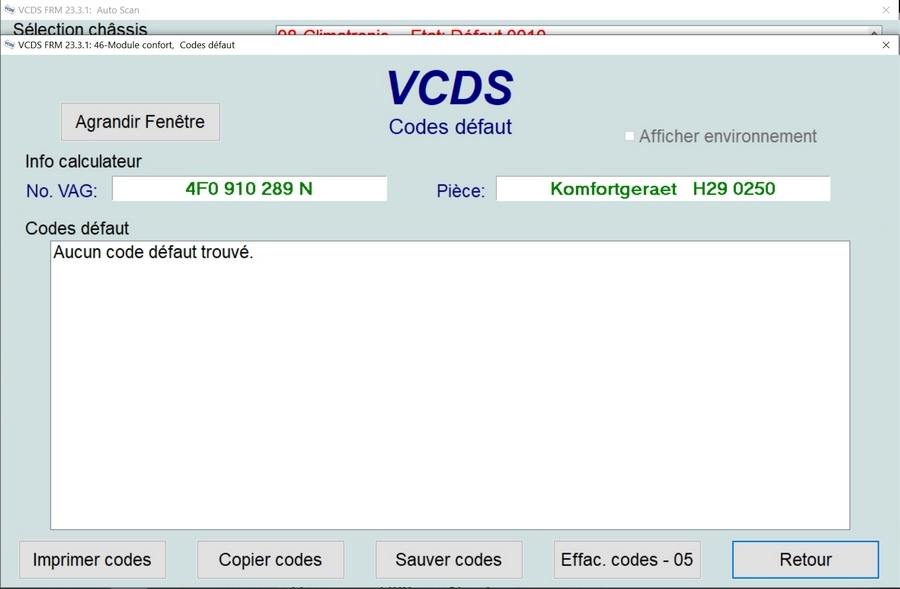Select the text 'Aucun code défaut trouvé.'

point(153,252)
